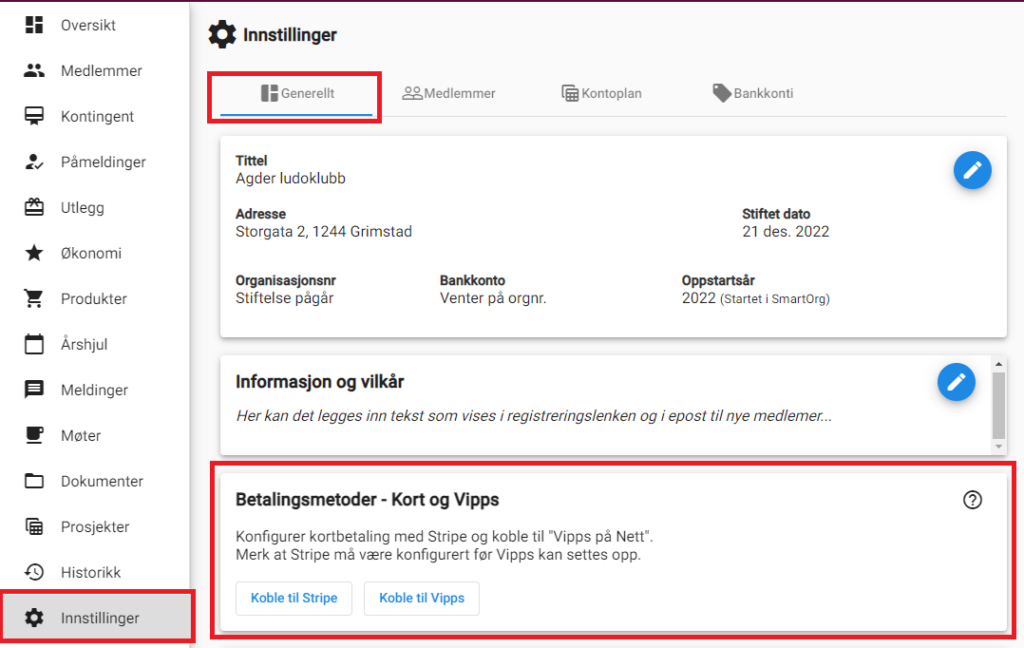1024x648 pixels.
Task: Select address Storgata 2, 1244 Grimstad
Action: tap(324, 232)
